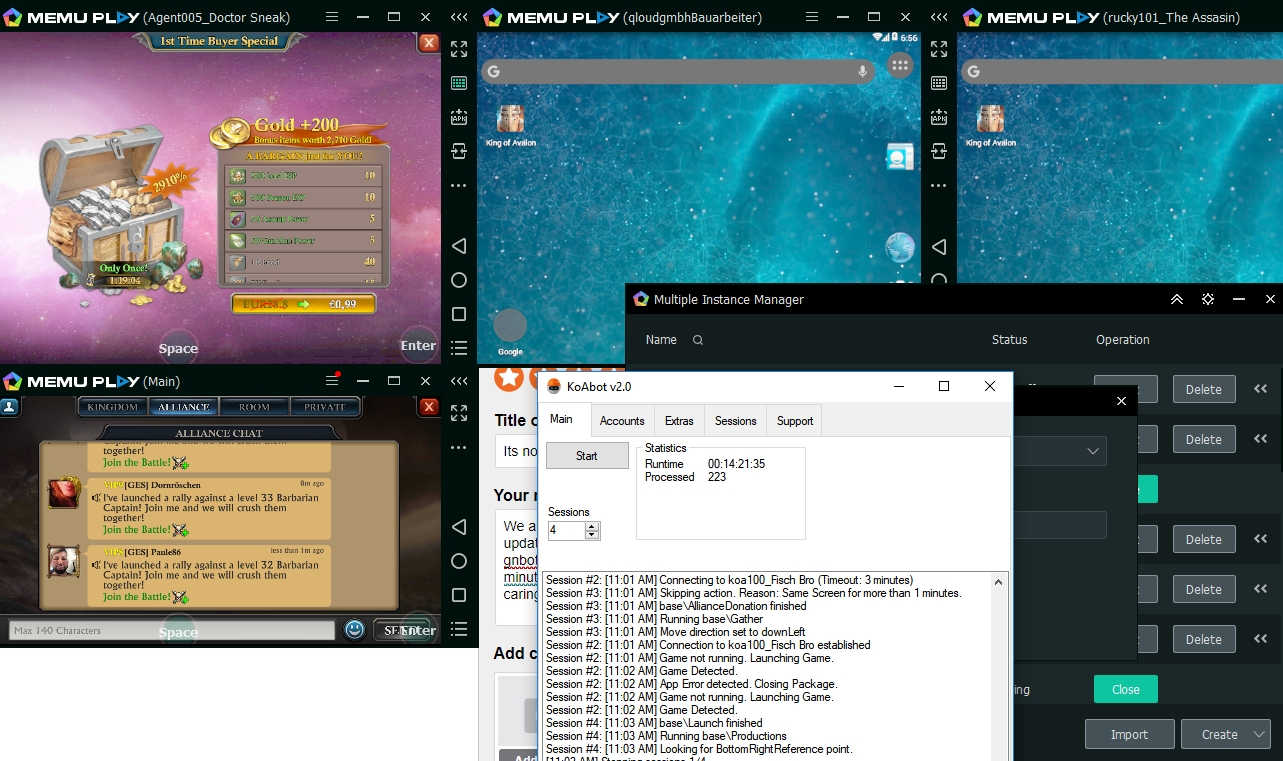Toggle fullscreen in Agent005_Doctor Sneak window sidebar

459,49
